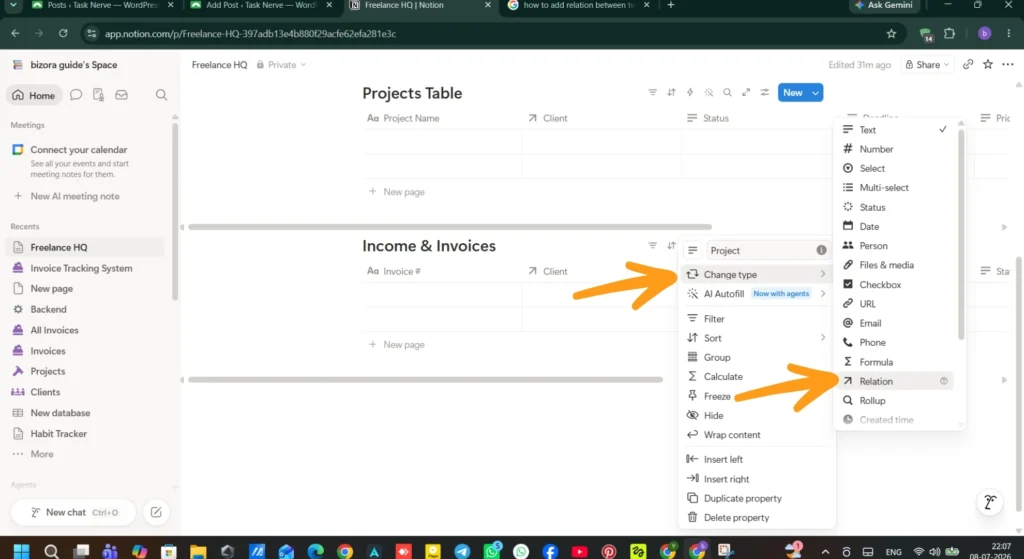
Task: Freeze up to this column
Action: [x=756, y=396]
